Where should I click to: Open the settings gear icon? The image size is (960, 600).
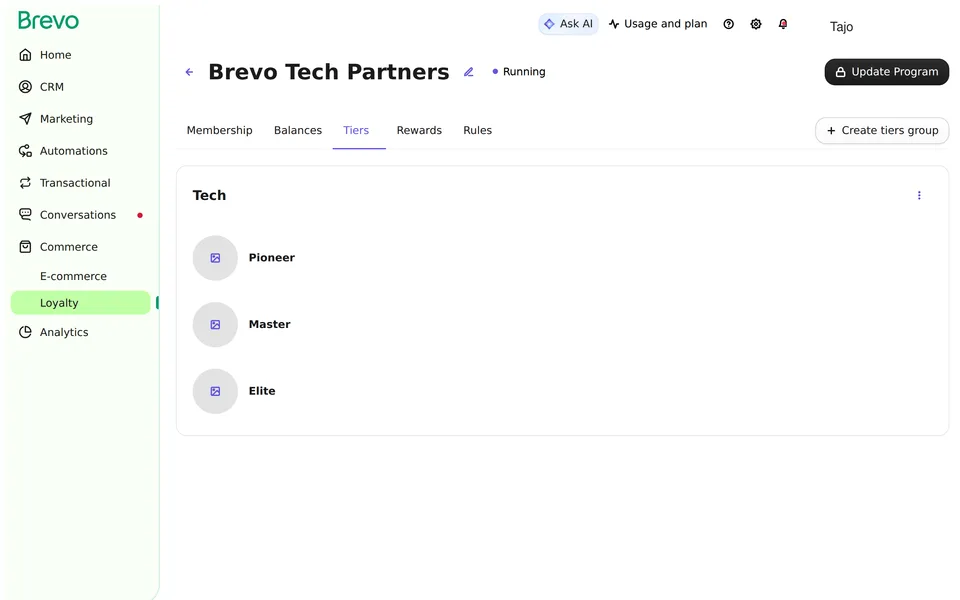pos(756,24)
